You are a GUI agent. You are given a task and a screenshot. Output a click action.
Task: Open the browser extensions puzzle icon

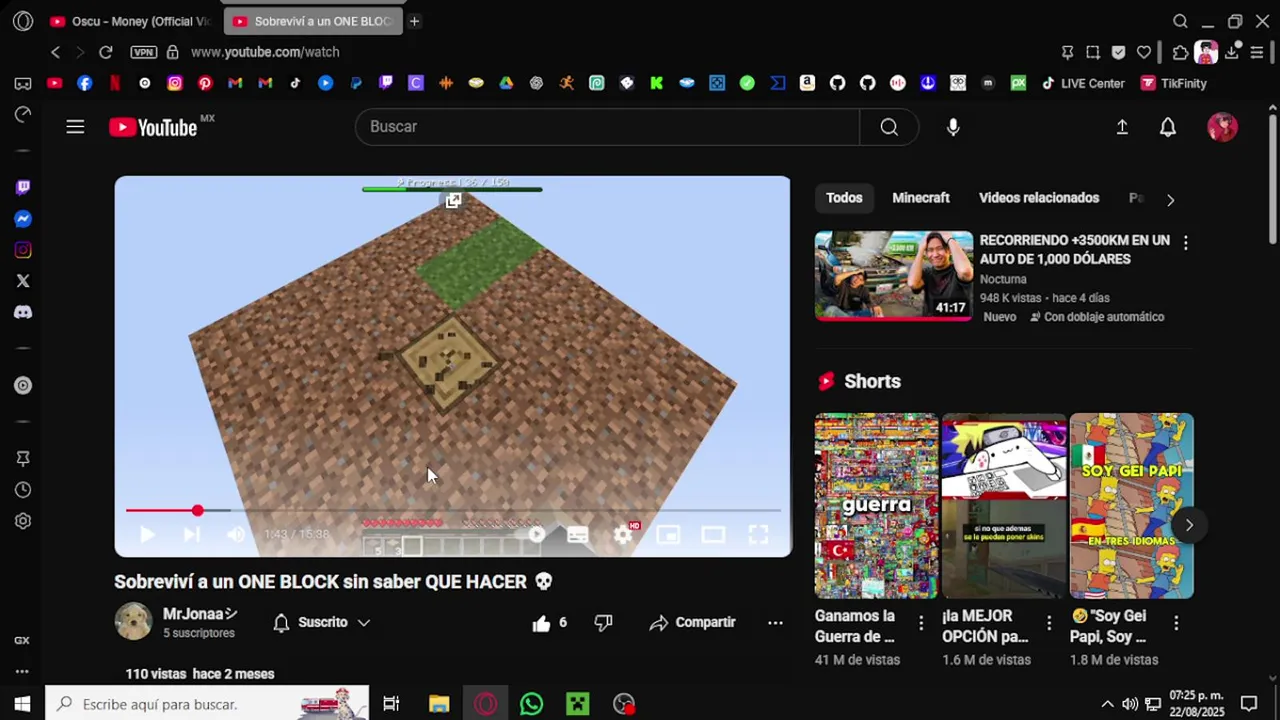[x=1180, y=52]
